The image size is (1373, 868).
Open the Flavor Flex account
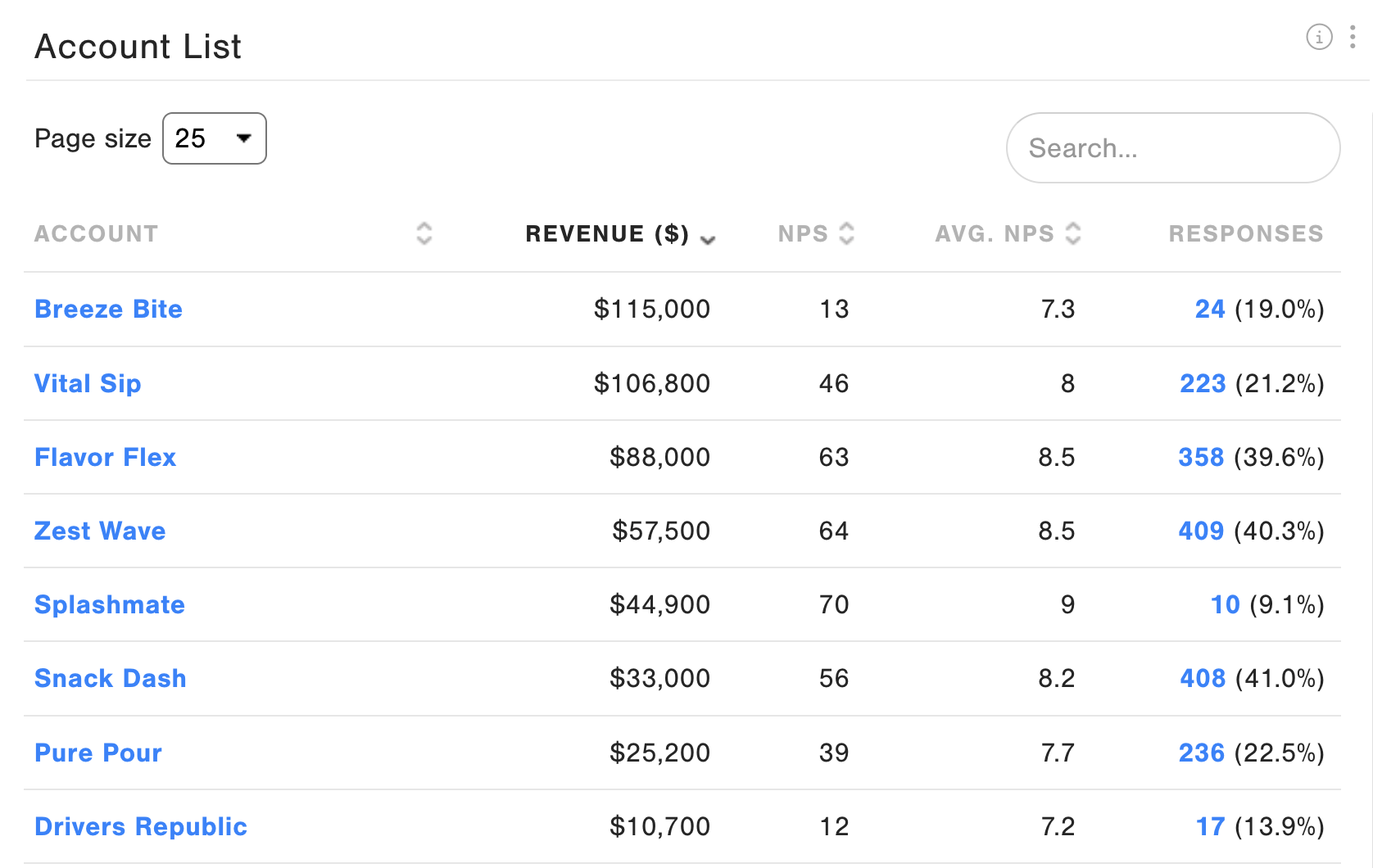click(105, 457)
